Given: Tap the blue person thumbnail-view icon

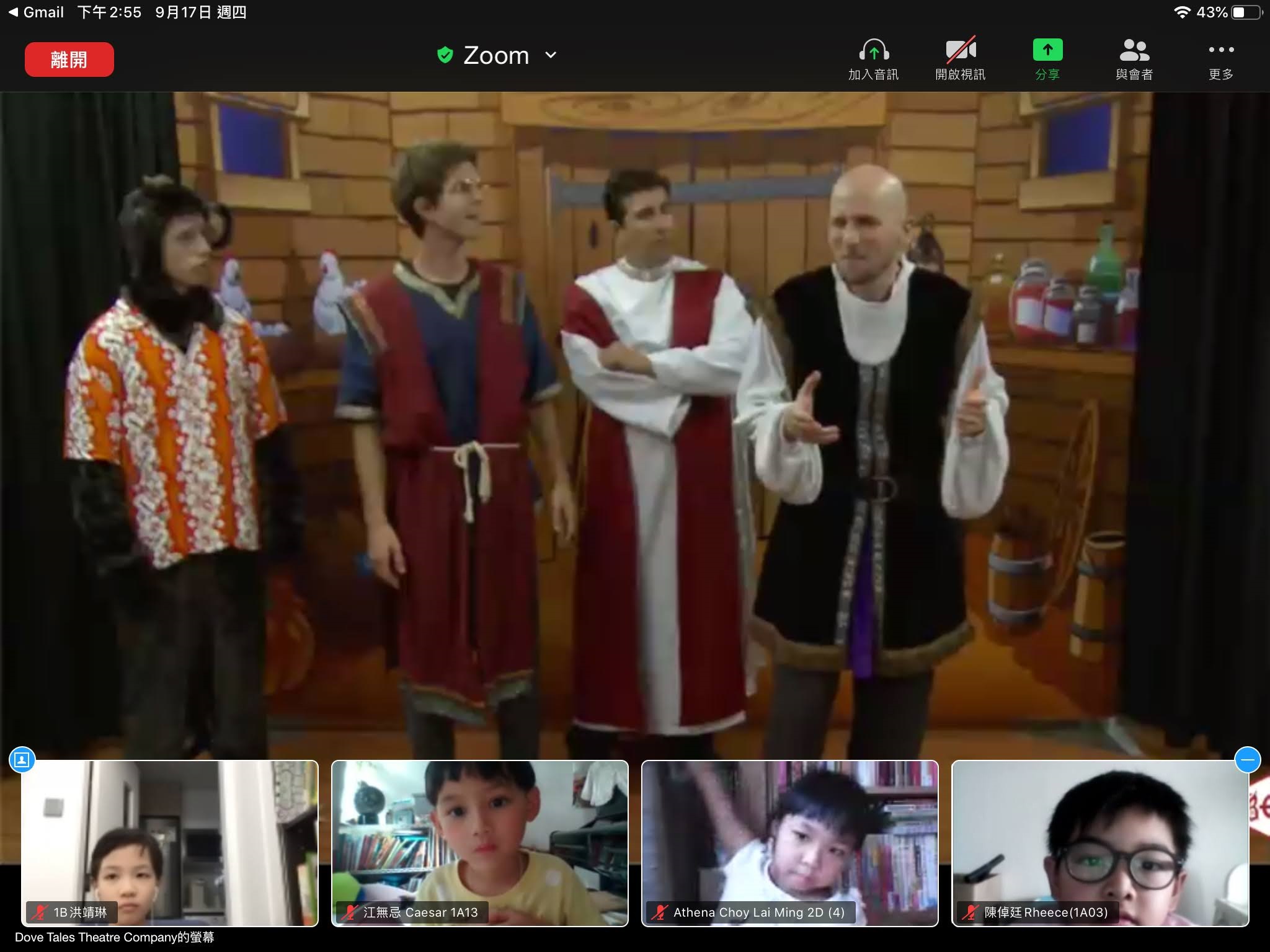Looking at the screenshot, I should tap(22, 760).
